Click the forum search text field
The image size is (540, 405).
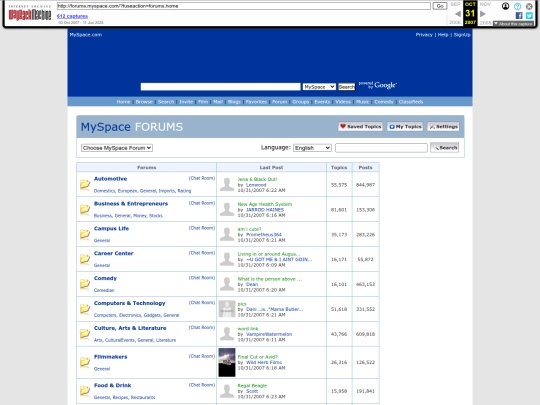pos(381,148)
